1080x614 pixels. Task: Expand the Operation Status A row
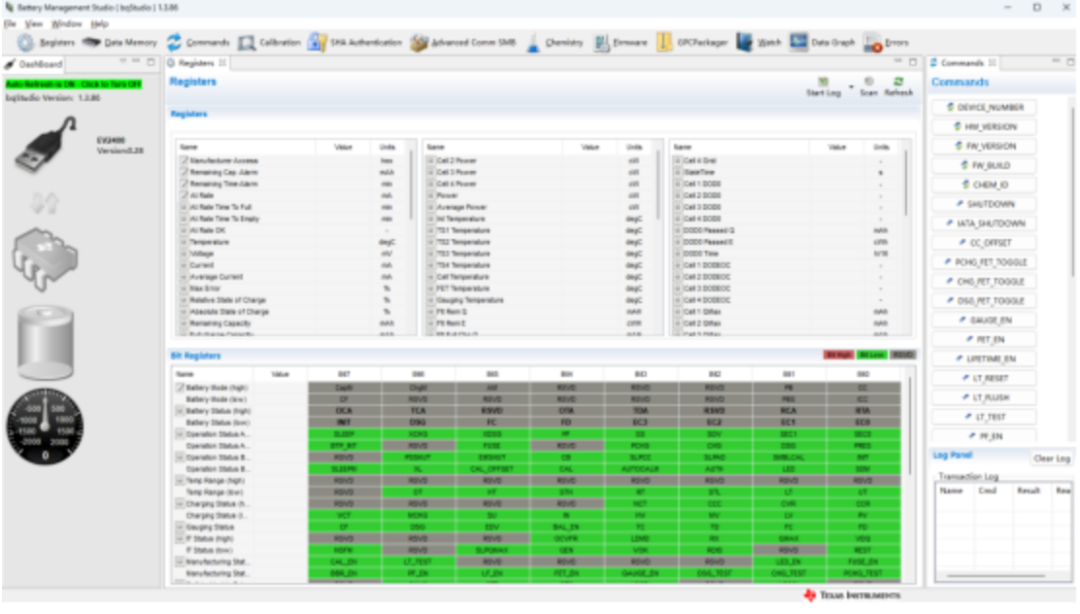pyautogui.click(x=180, y=435)
